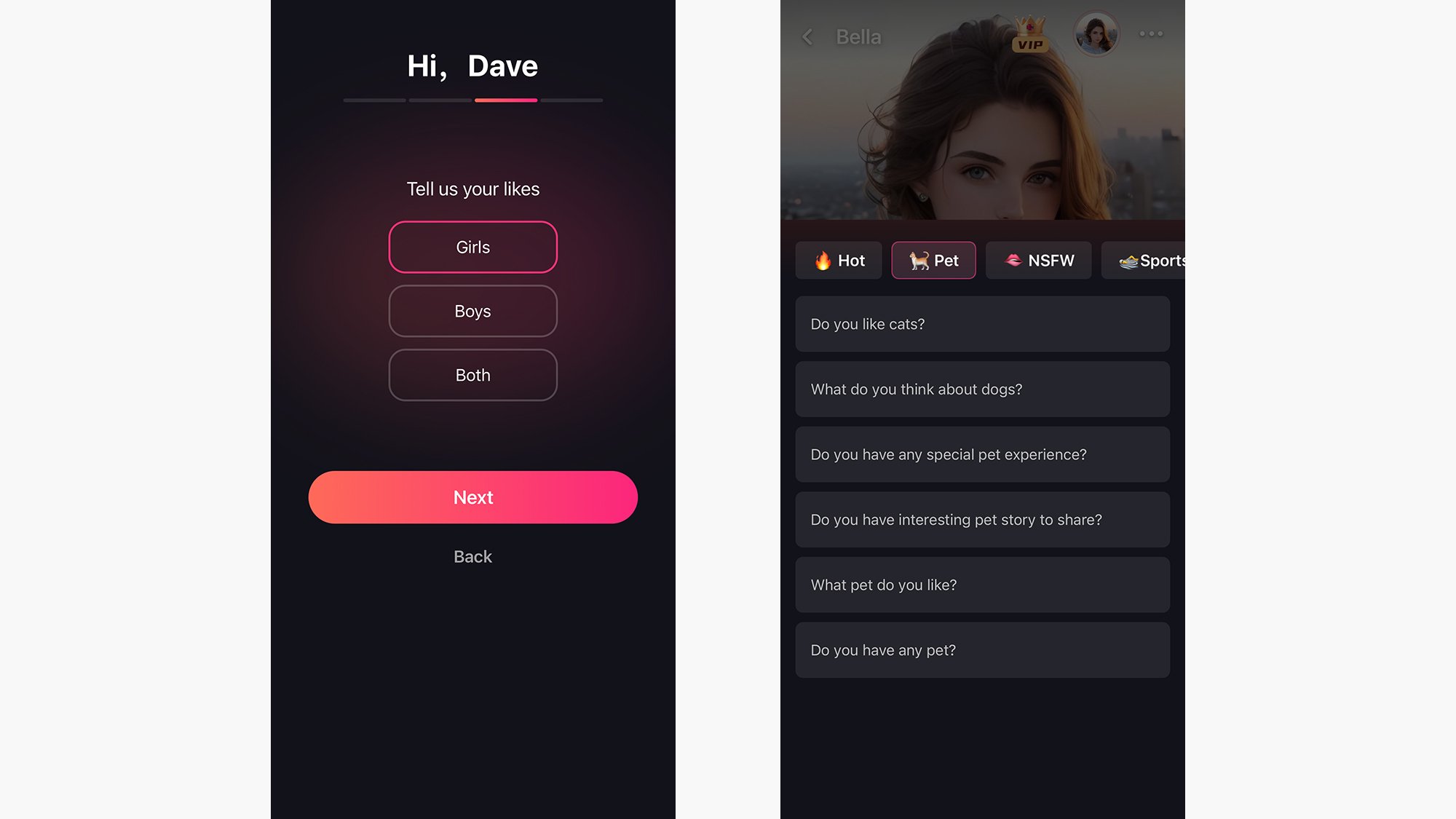The width and height of the screenshot is (1456, 819).
Task: Click the Next button to proceed
Action: point(472,497)
